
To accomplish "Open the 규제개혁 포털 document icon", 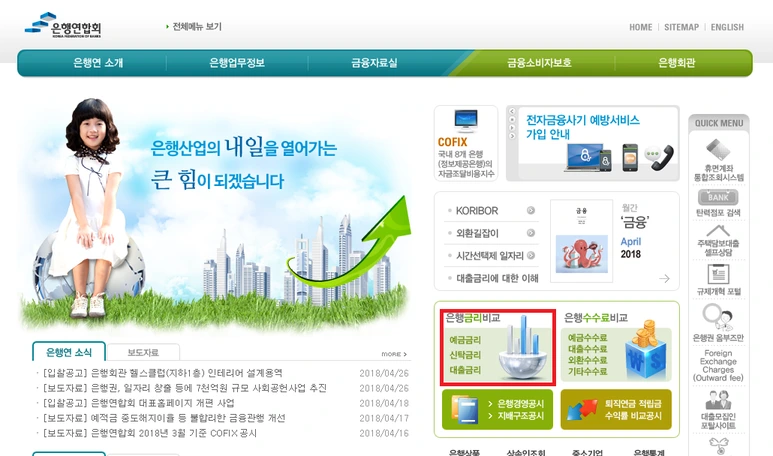I will [x=718, y=274].
